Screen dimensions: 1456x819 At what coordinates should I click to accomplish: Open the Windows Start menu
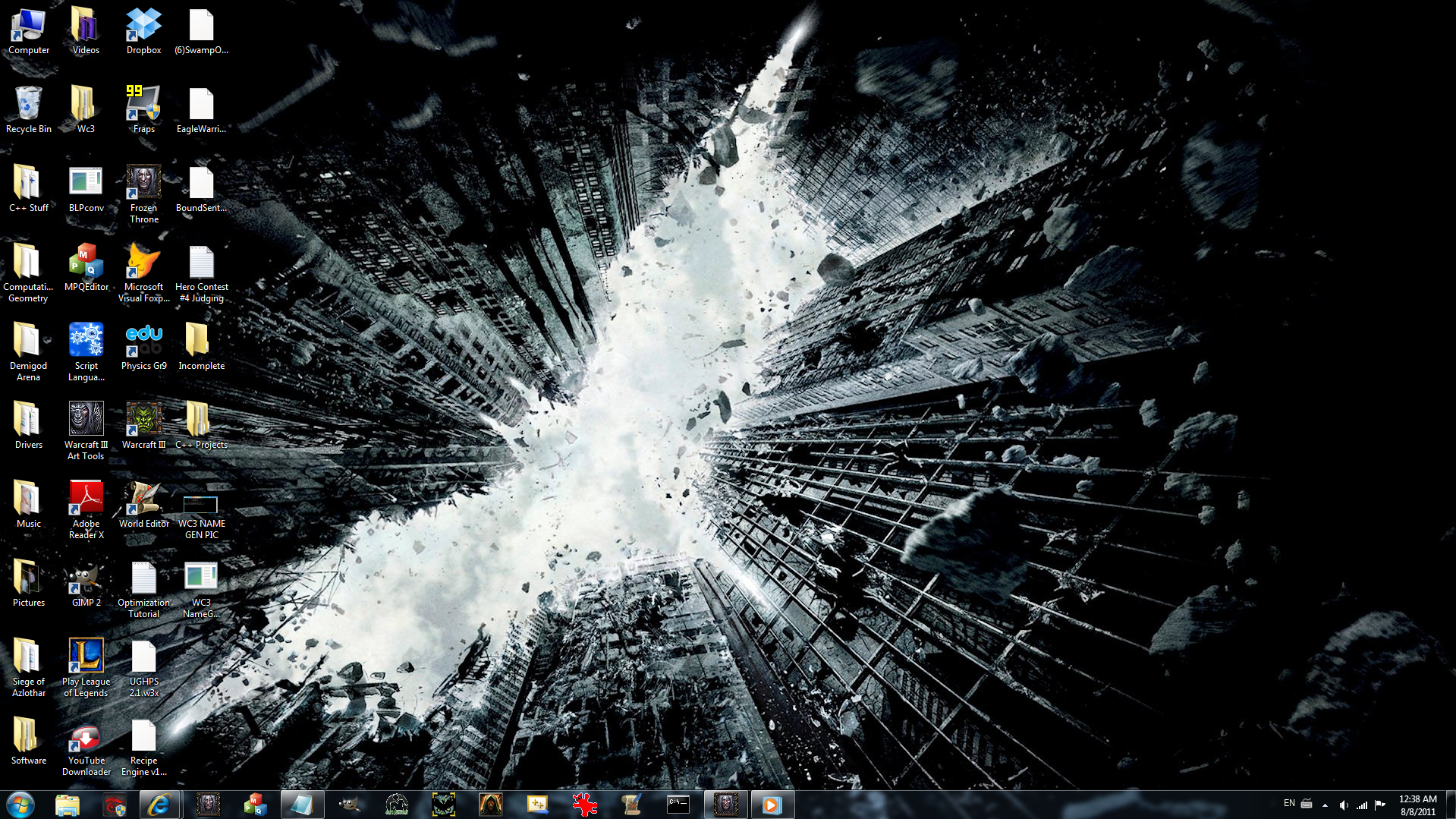click(x=20, y=805)
